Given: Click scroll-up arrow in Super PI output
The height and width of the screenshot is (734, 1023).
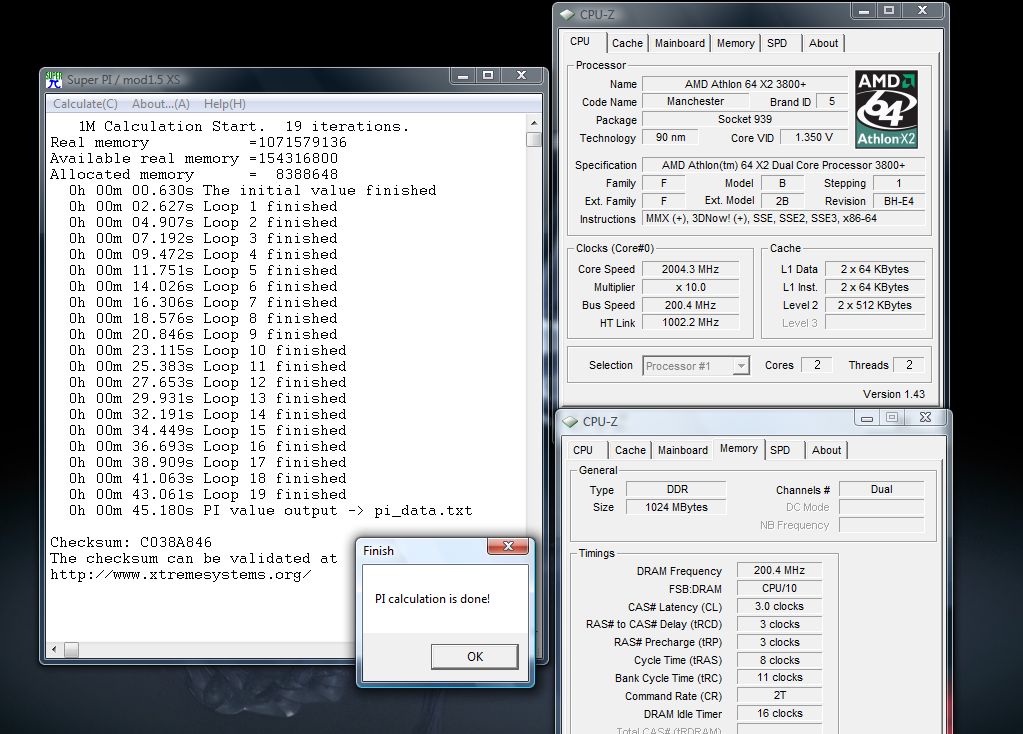Looking at the screenshot, I should 534,123.
